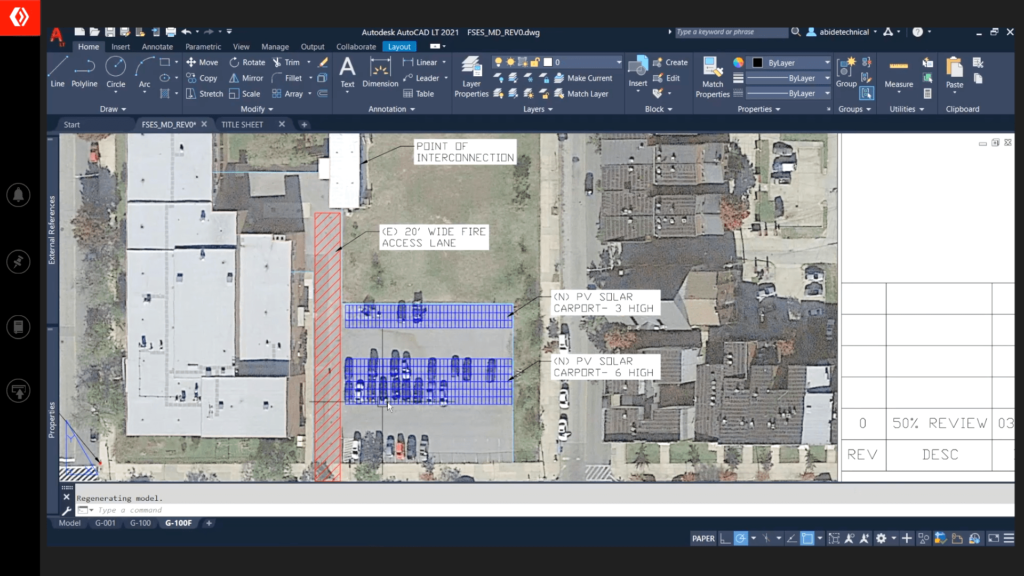The width and height of the screenshot is (1024, 576).
Task: Toggle PAPER space in status bar
Action: pos(703,539)
